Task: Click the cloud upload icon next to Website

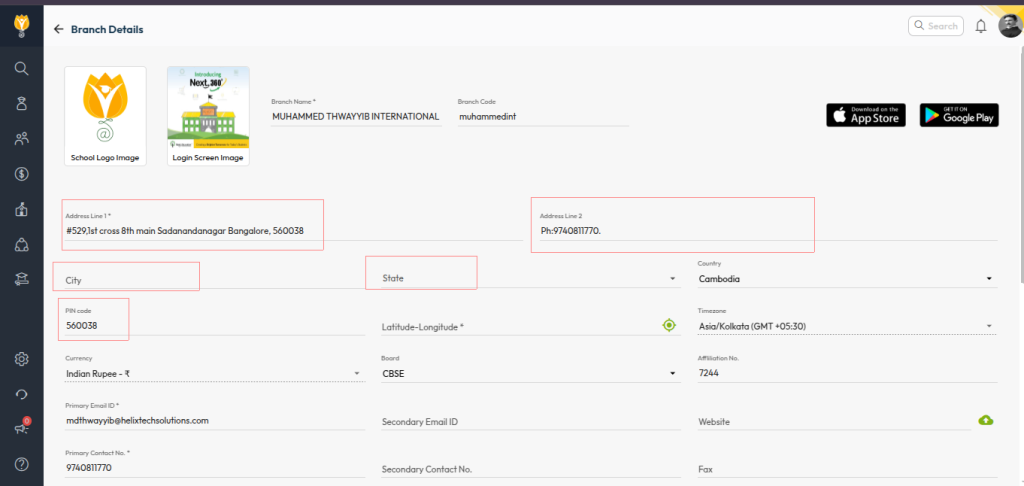Action: (x=986, y=420)
